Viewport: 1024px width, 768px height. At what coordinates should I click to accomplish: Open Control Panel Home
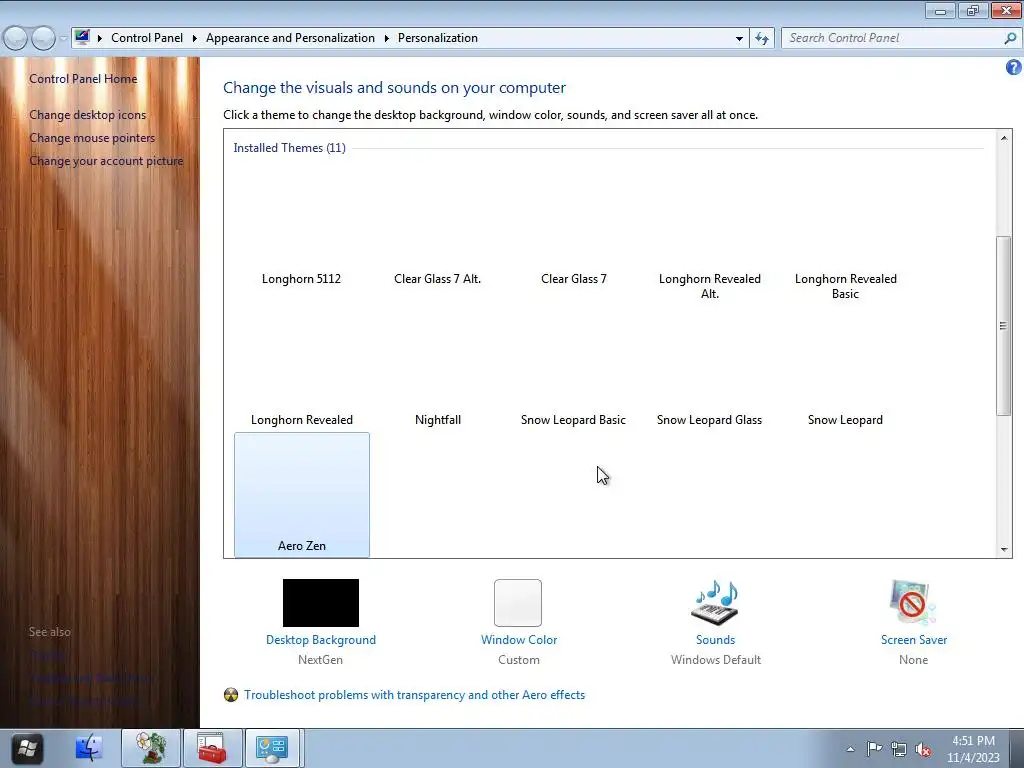83,79
